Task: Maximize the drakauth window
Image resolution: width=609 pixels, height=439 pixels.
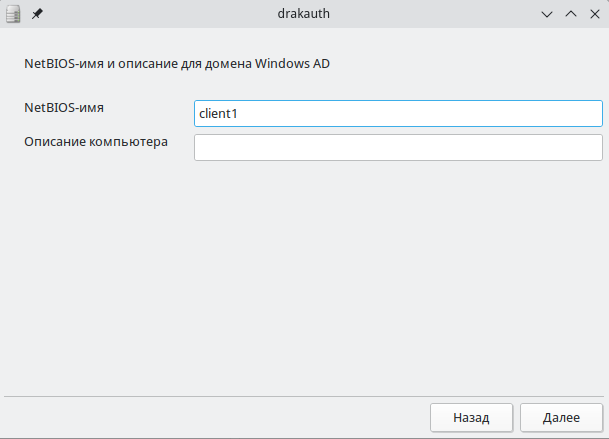Action: tap(571, 14)
